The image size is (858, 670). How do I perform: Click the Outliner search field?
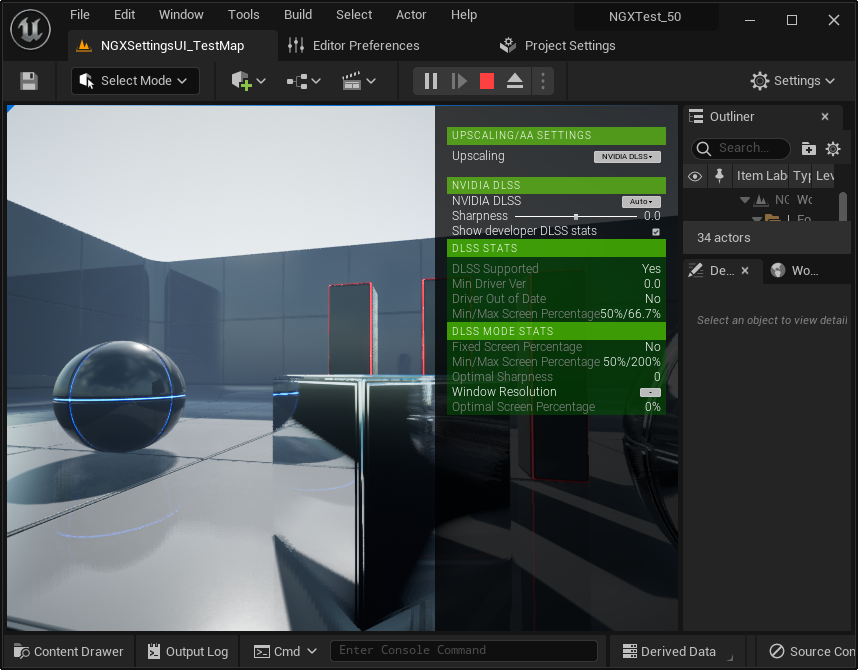click(x=740, y=148)
